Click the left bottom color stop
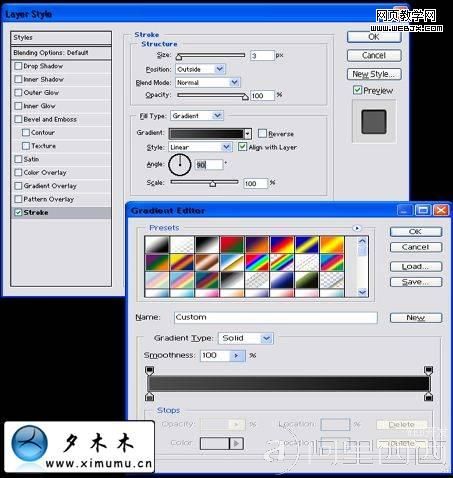The height and width of the screenshot is (478, 453). pos(150,397)
